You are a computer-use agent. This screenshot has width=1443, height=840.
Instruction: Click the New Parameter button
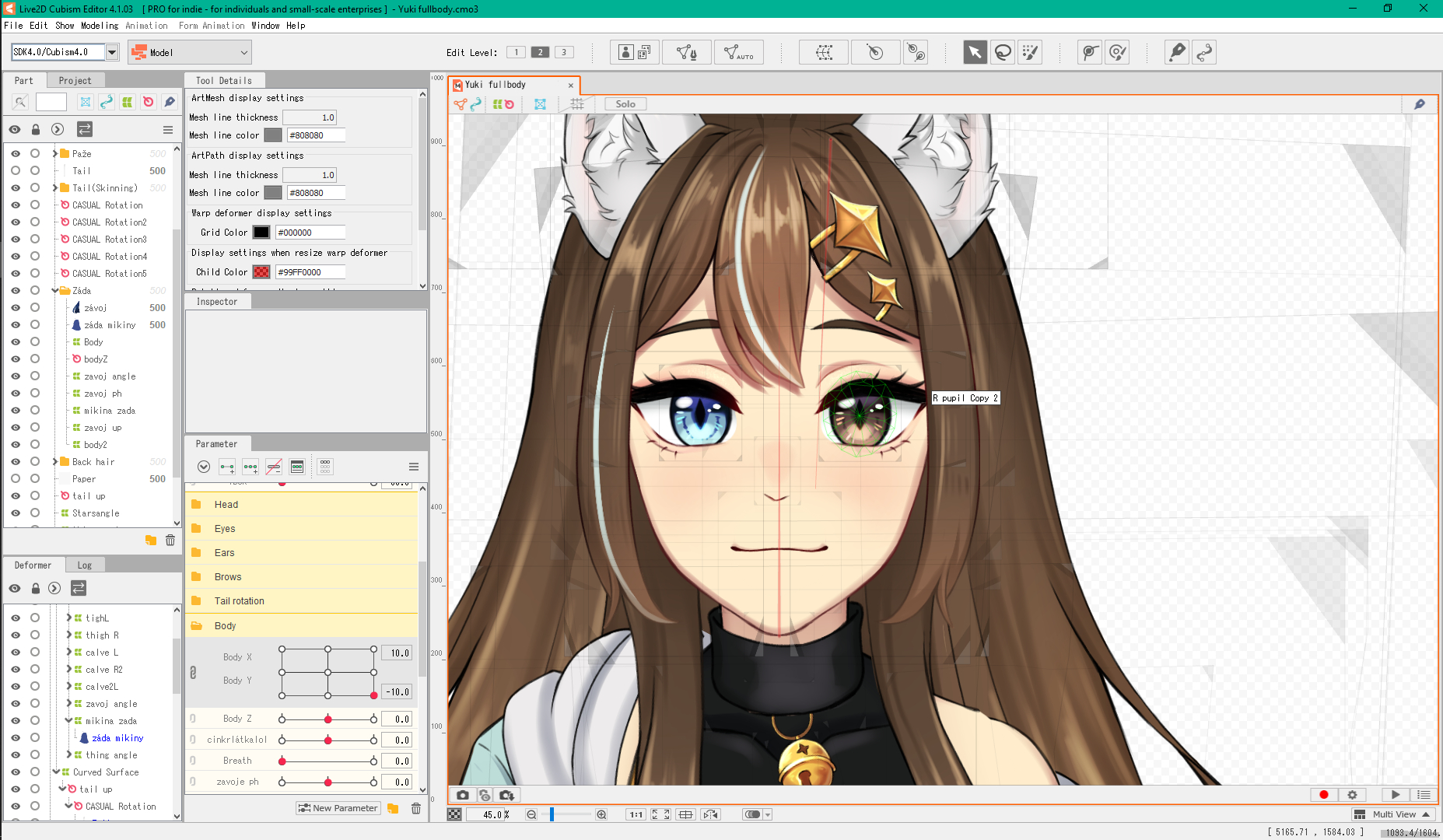click(338, 809)
